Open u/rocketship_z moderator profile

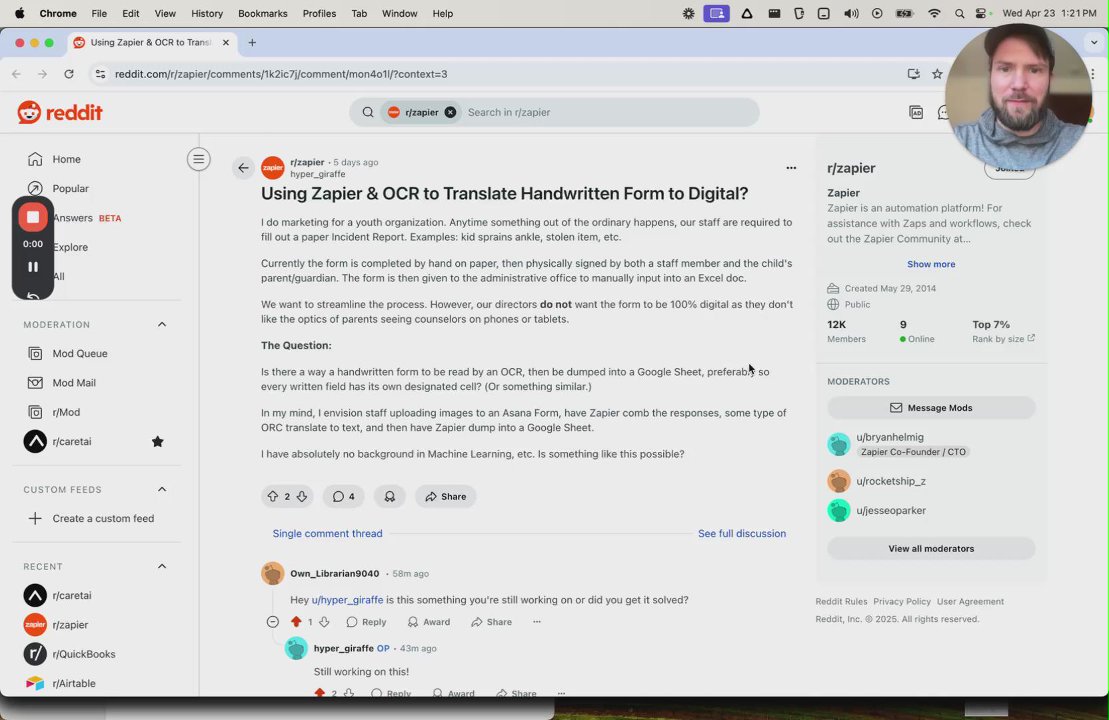(890, 481)
